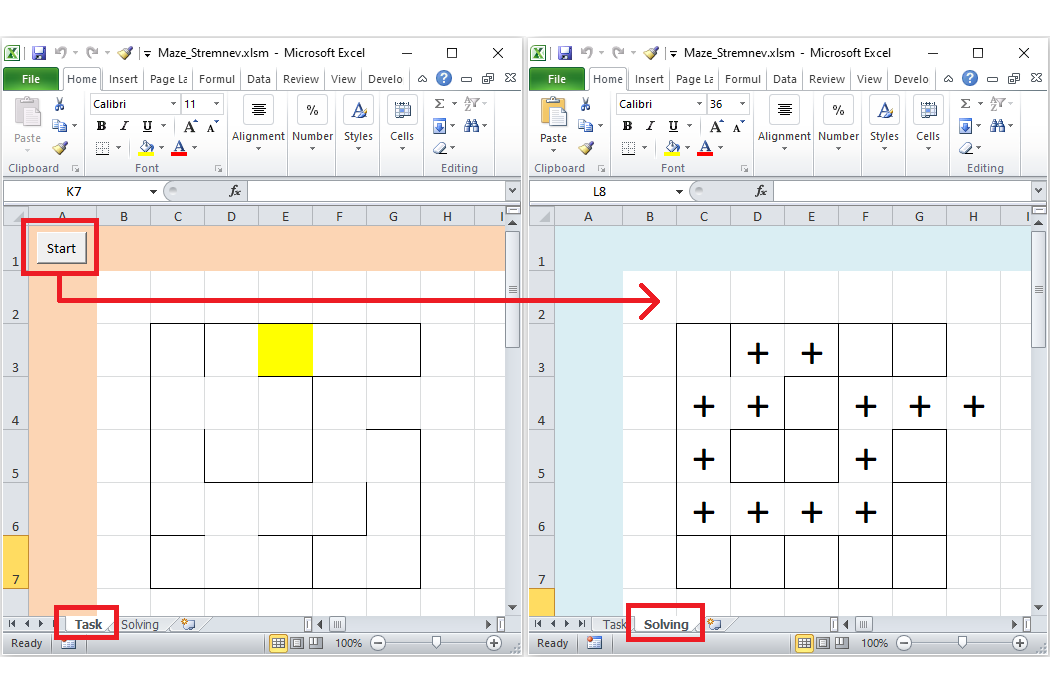The width and height of the screenshot is (1050, 696).
Task: Open View ribbon tab in left window
Action: click(x=343, y=79)
